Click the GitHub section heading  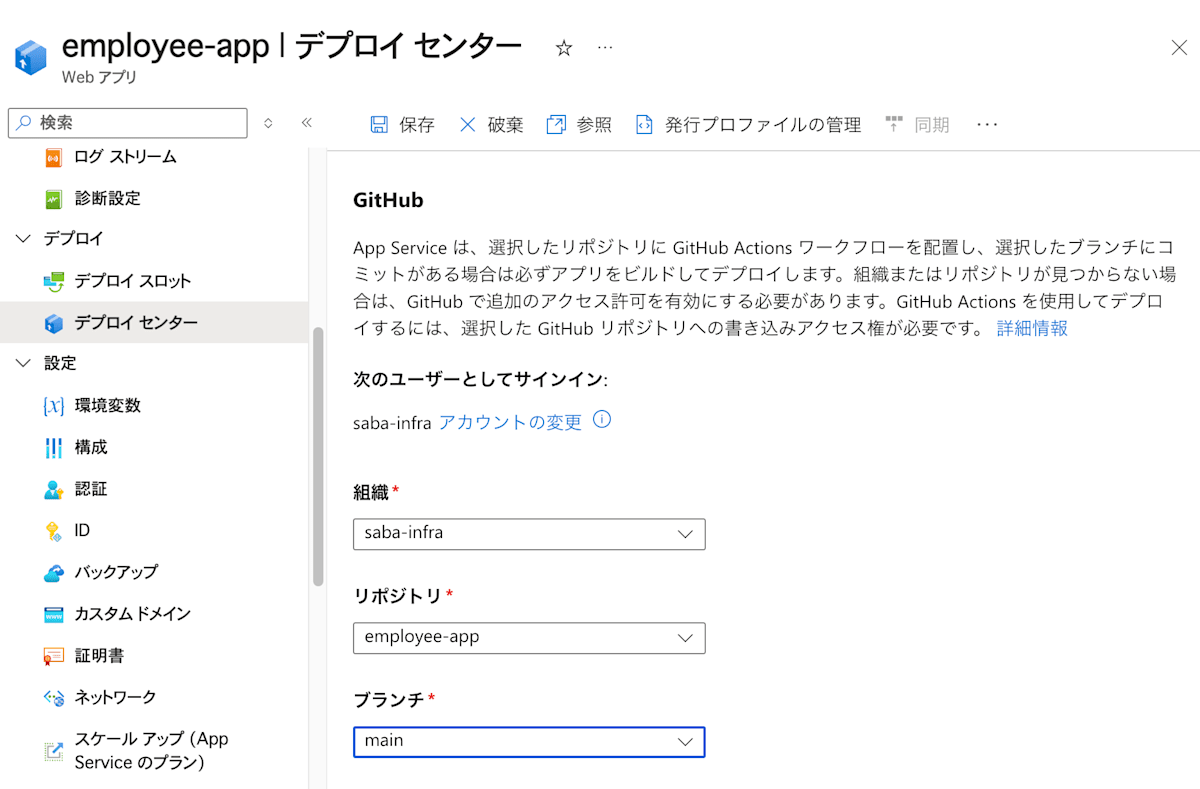pos(388,200)
